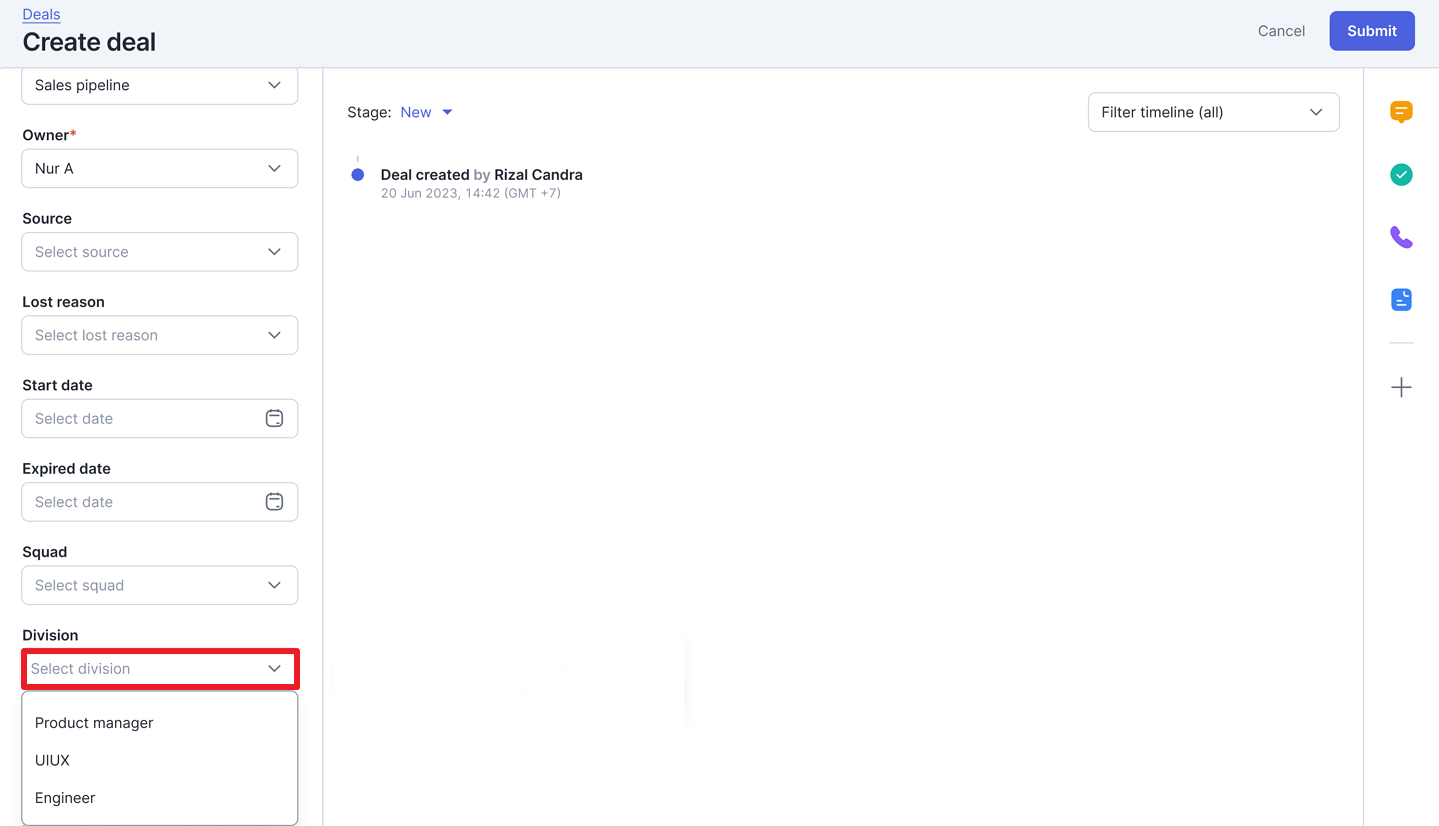Image resolution: width=1439 pixels, height=826 pixels.
Task: Click the Cancel button
Action: 1281,31
